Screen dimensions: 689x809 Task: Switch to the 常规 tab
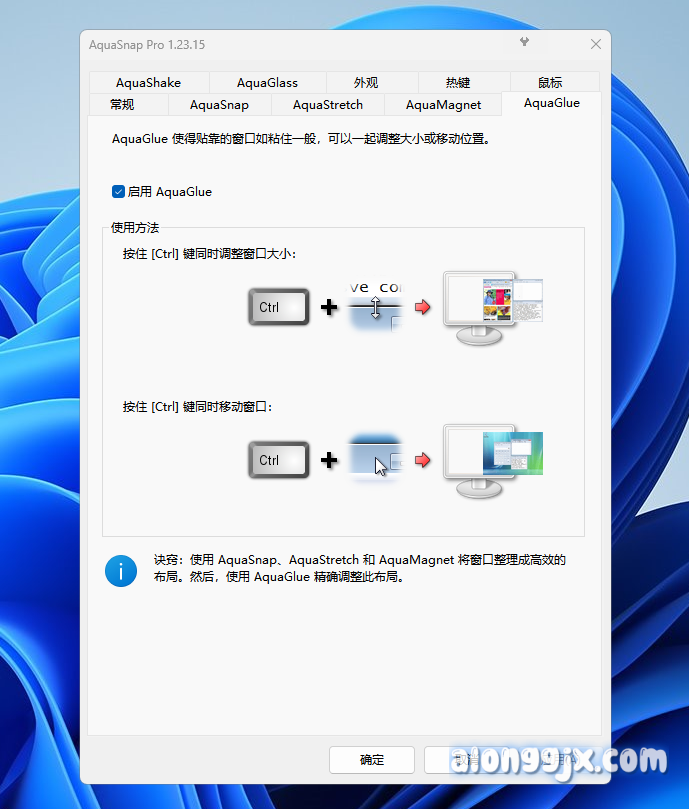point(122,104)
